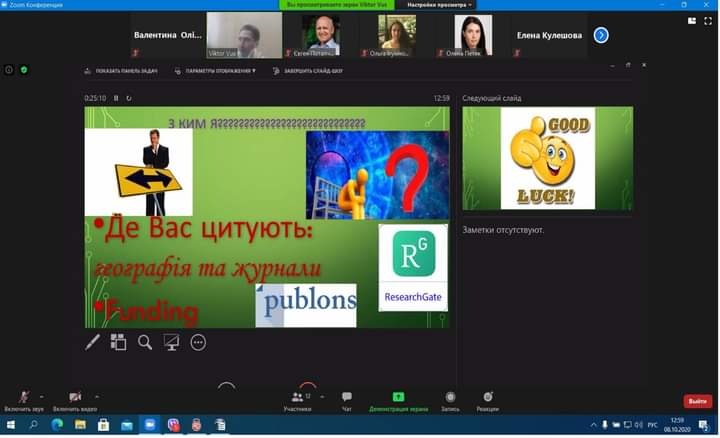Open File Explorer from the taskbar
Screen dimensions: 720x438
click(x=80, y=425)
